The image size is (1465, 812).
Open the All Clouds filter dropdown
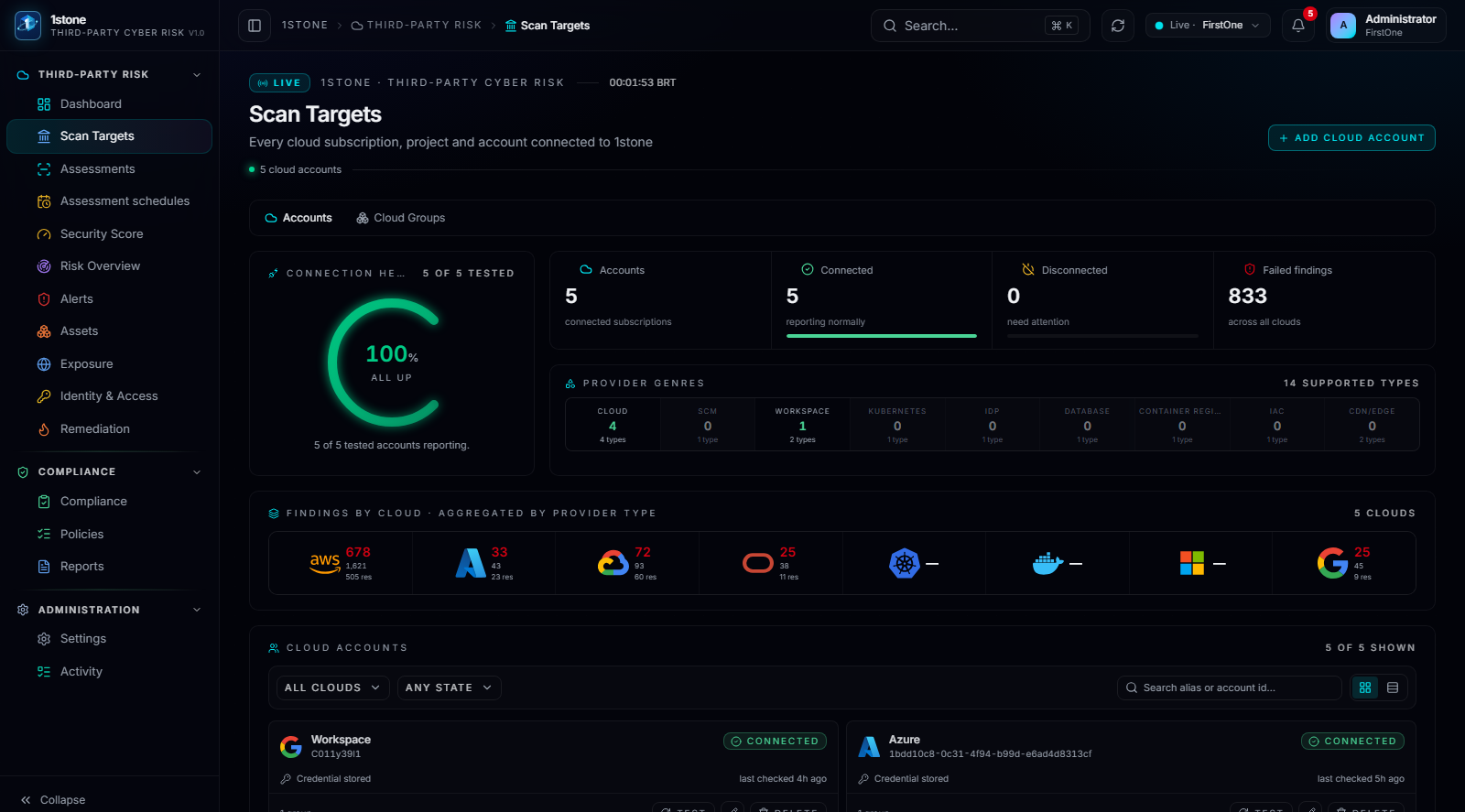[333, 687]
